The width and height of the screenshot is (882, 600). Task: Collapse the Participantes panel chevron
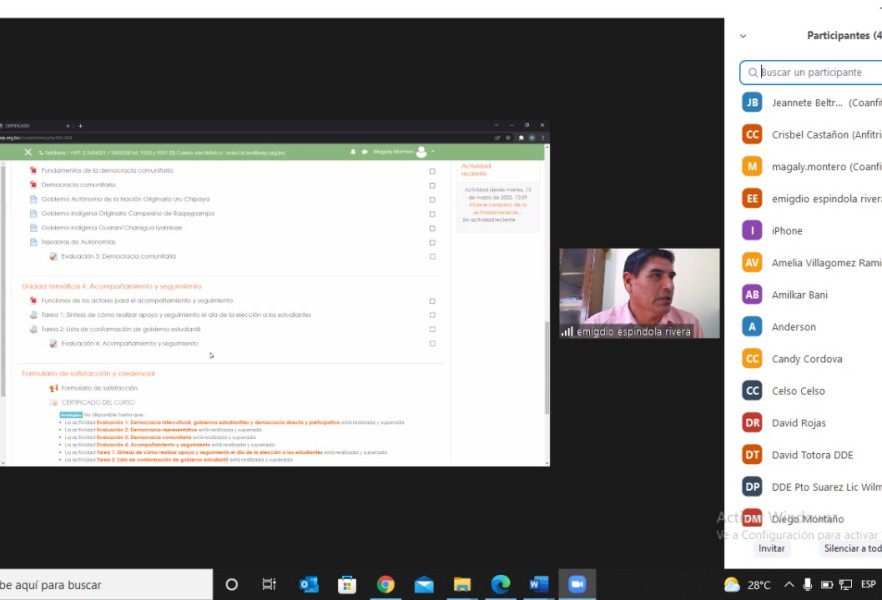click(x=743, y=36)
